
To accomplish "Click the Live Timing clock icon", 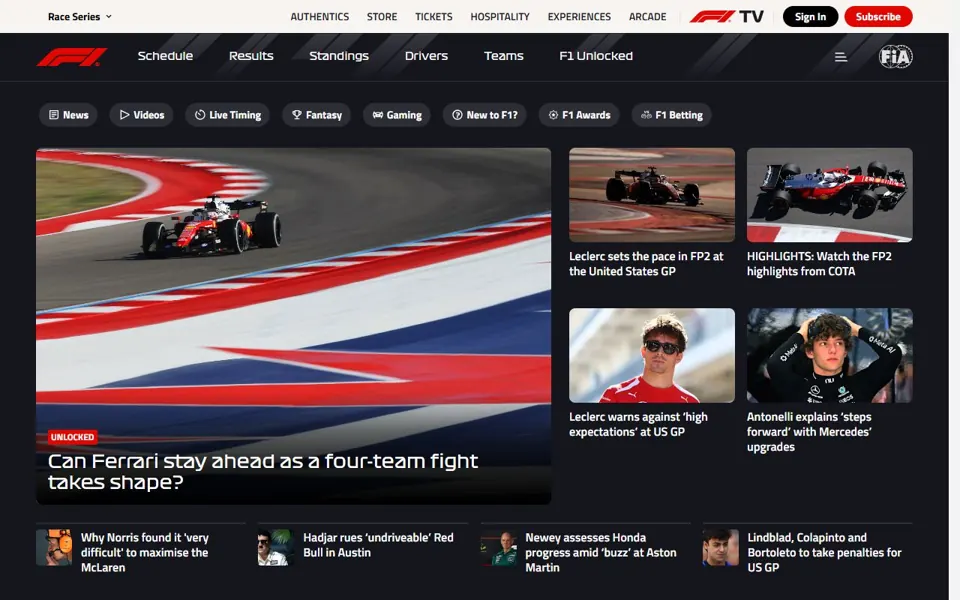I will tap(200, 115).
